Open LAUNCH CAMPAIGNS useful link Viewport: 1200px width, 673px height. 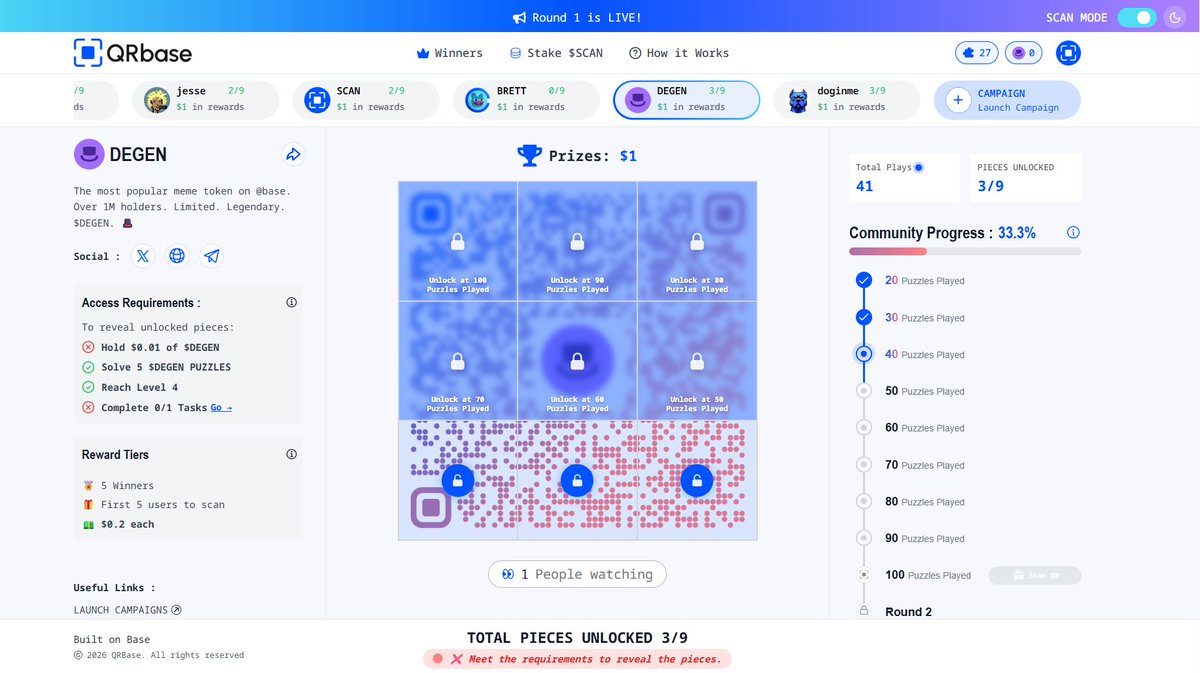pos(128,609)
